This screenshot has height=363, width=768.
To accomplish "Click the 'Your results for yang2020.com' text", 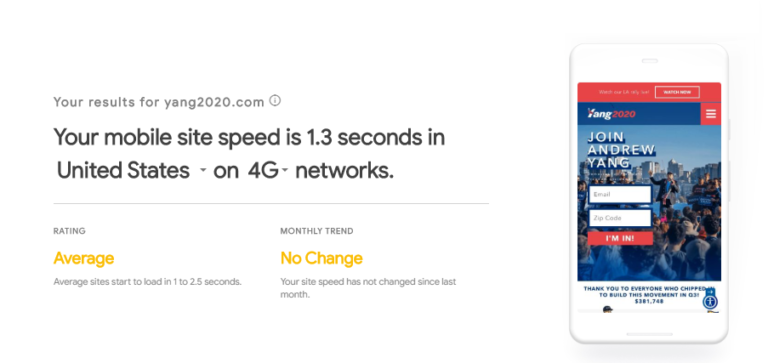I will click(159, 102).
